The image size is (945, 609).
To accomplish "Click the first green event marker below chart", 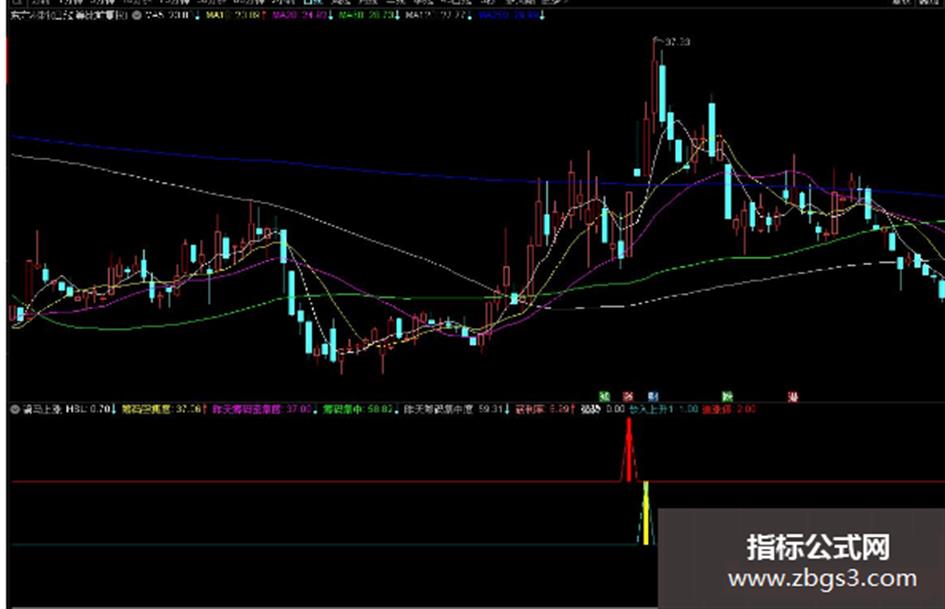I will tap(604, 396).
